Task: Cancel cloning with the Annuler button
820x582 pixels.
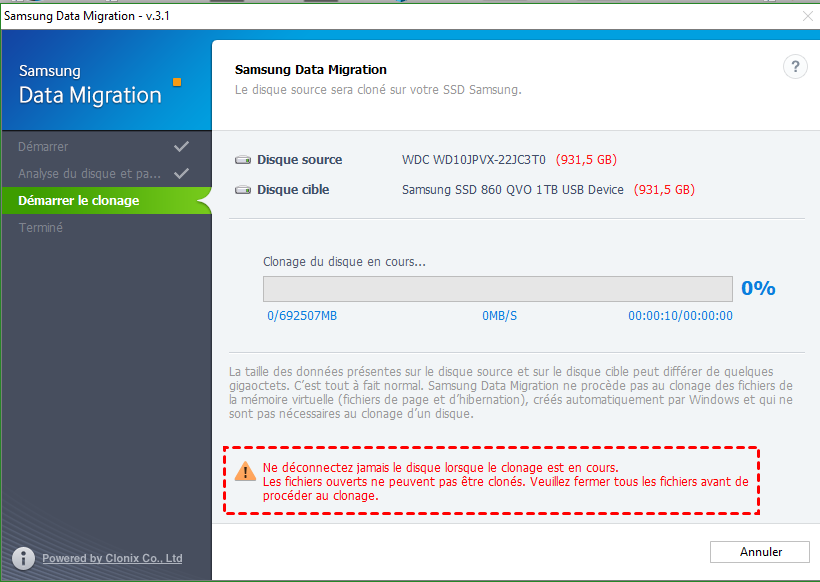Action: [x=759, y=552]
